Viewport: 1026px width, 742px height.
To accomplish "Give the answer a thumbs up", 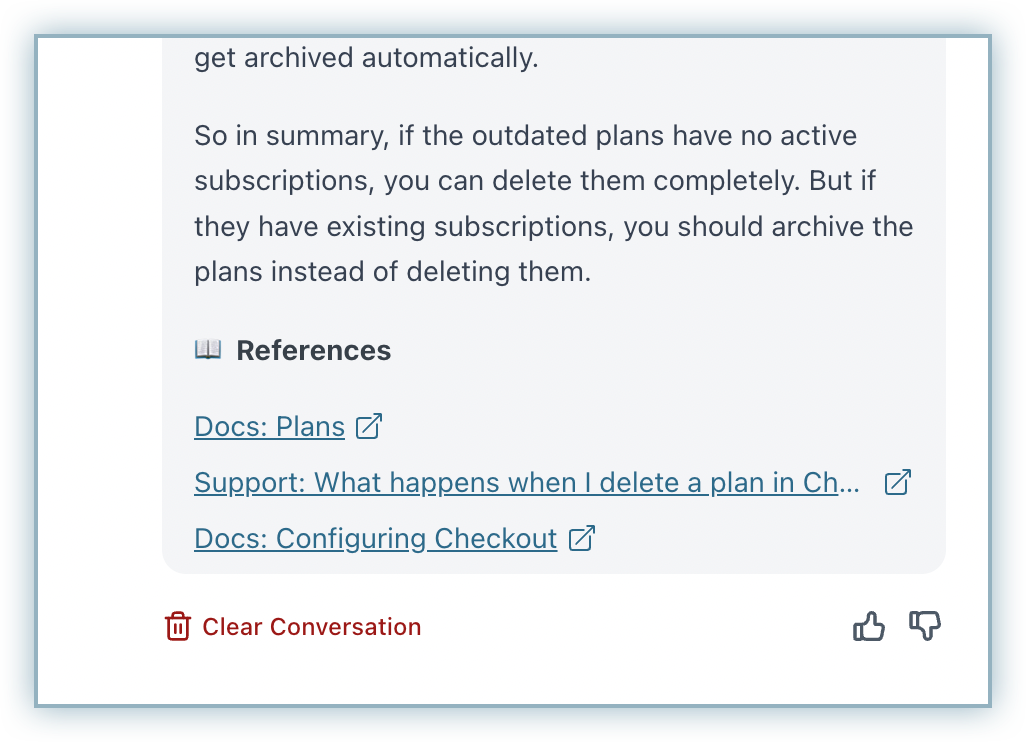I will tap(868, 626).
